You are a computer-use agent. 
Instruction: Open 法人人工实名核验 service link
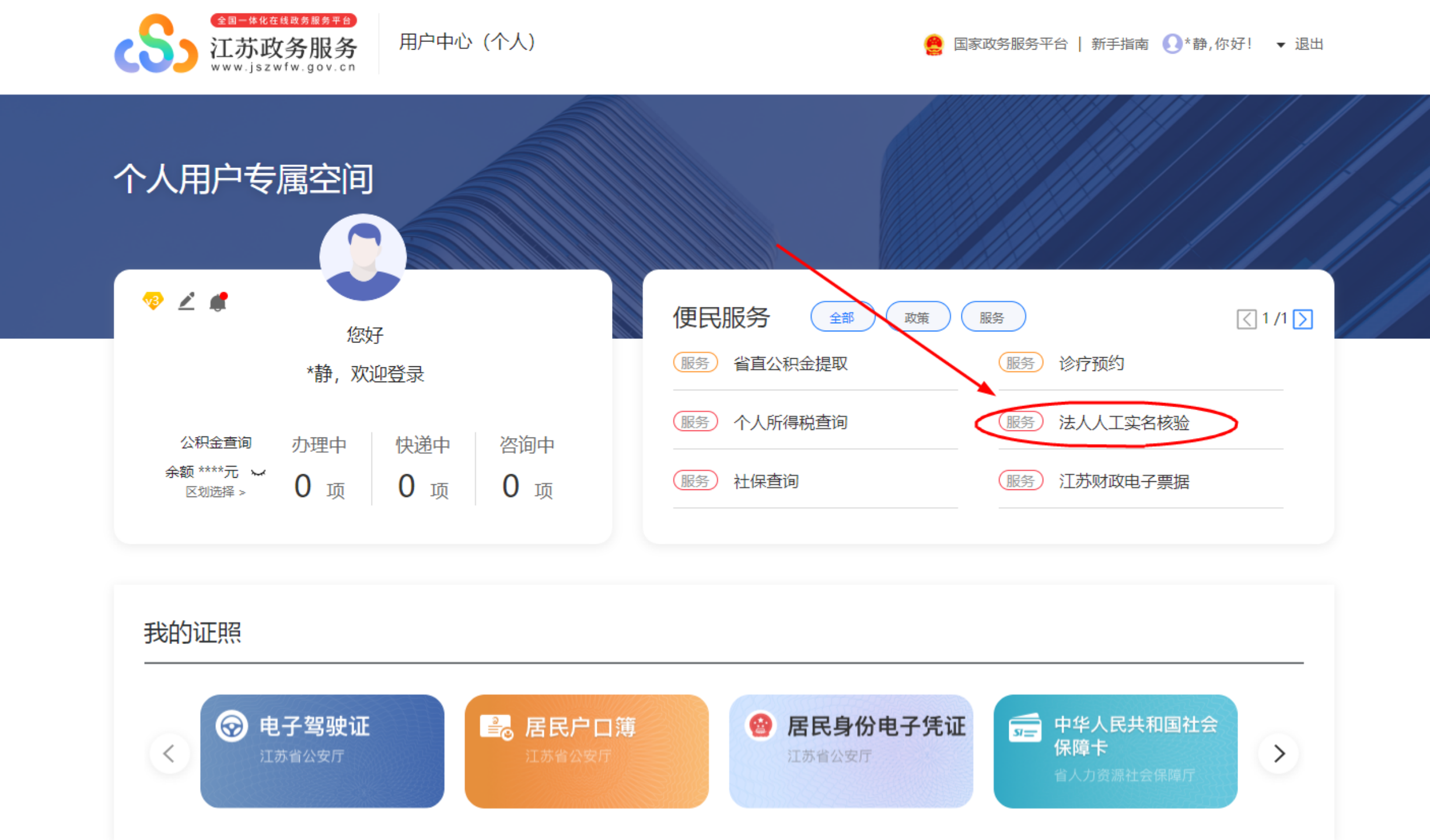pos(1124,423)
